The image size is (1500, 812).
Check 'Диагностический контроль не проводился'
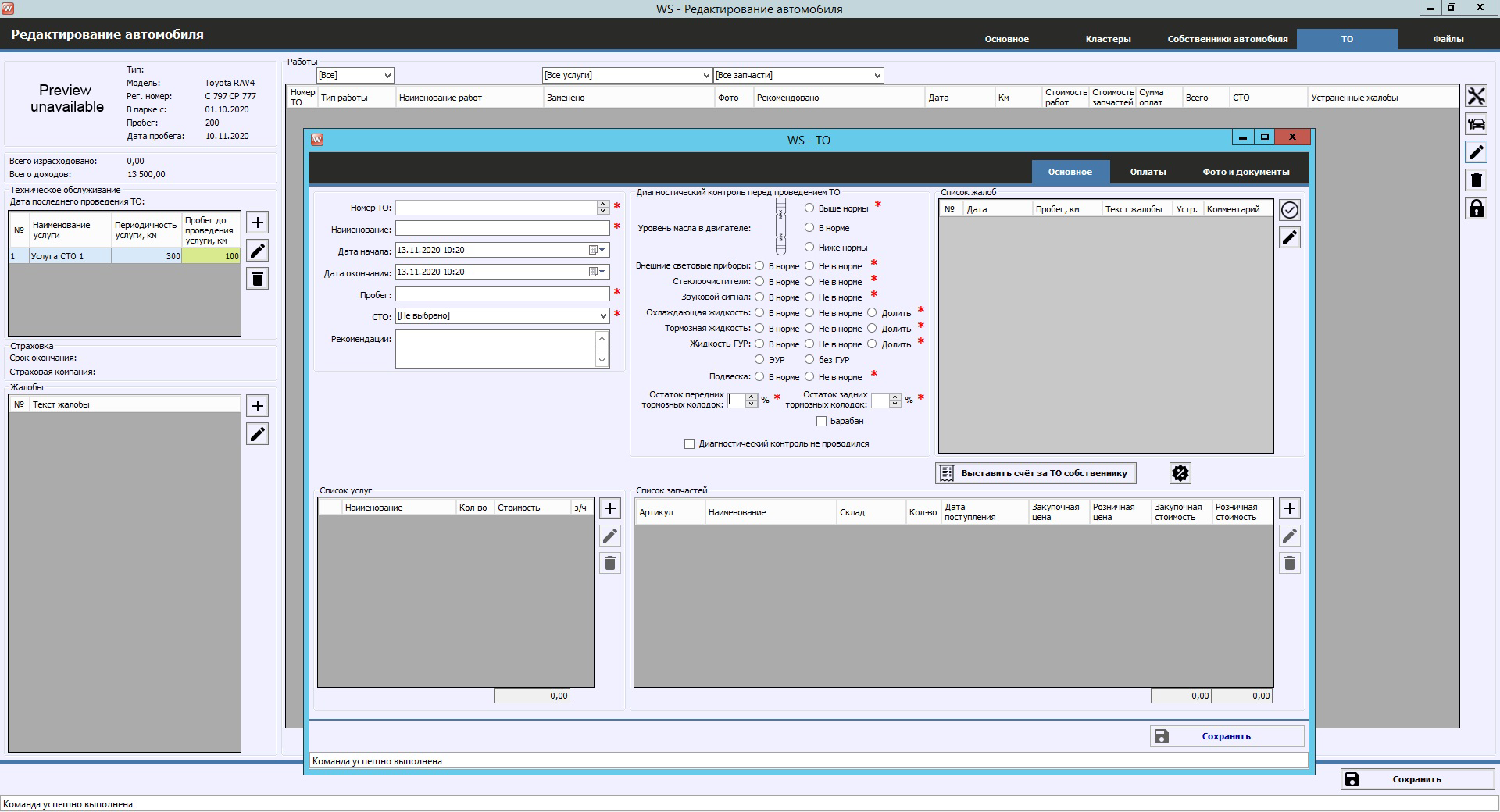tap(689, 444)
